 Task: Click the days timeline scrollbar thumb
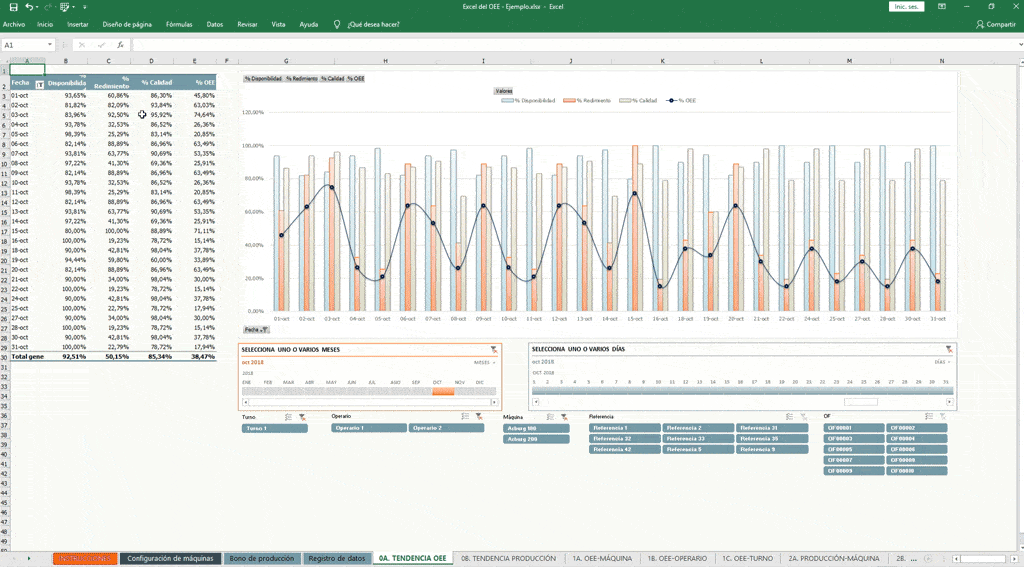861,402
